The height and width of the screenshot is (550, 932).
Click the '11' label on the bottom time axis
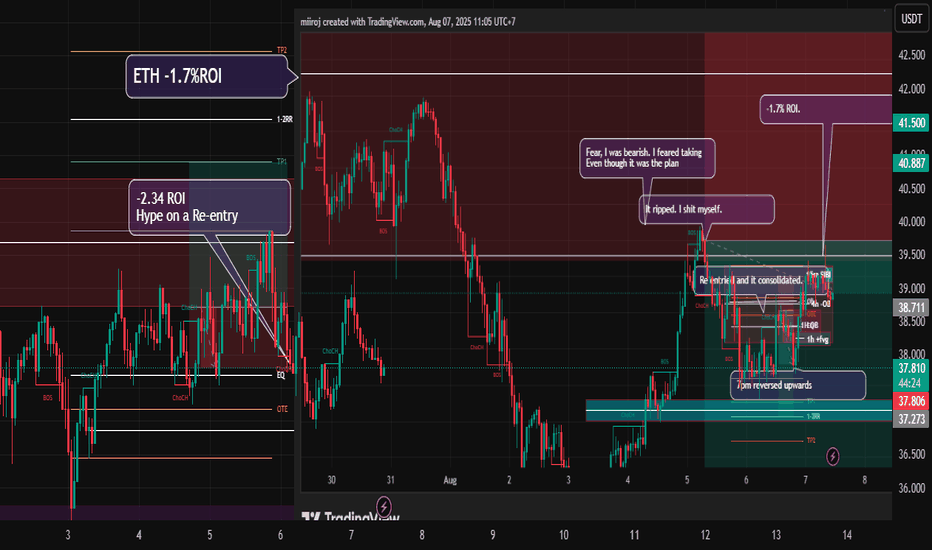click(x=634, y=535)
